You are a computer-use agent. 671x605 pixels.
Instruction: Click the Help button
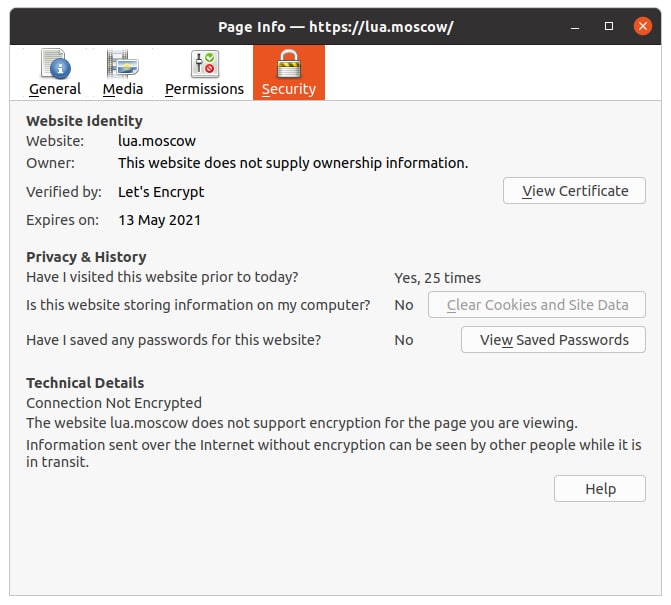point(600,489)
